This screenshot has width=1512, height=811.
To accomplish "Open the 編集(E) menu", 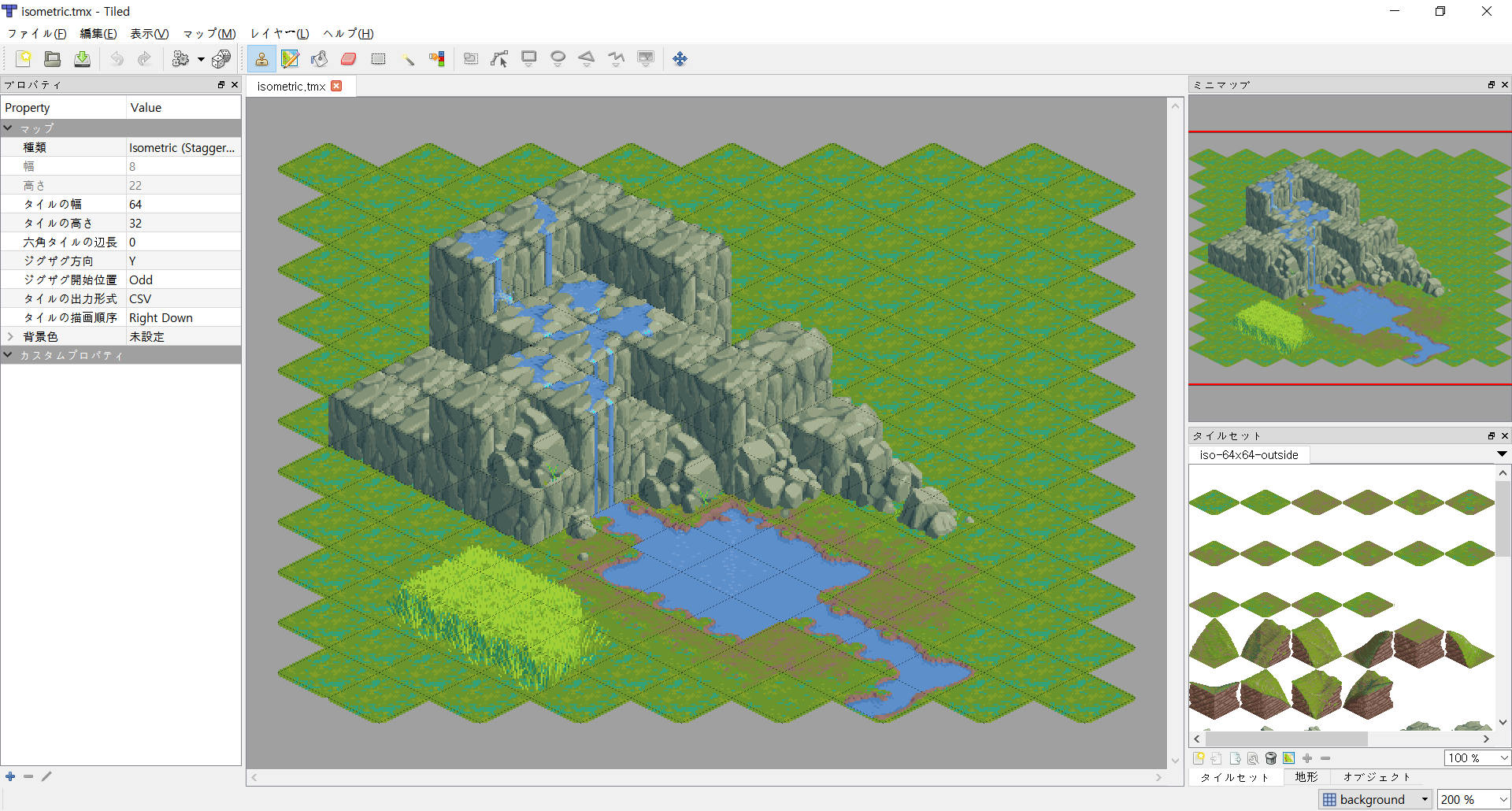I will [98, 34].
